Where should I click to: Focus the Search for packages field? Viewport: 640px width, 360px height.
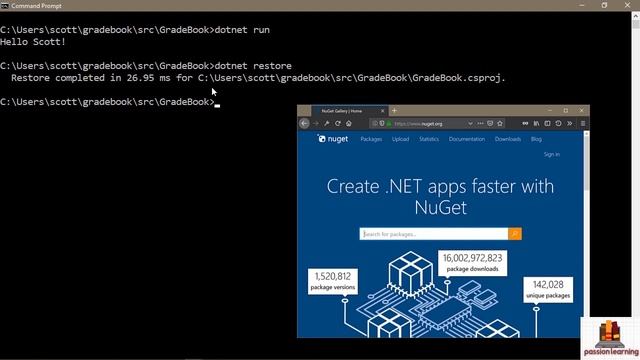[x=434, y=234]
